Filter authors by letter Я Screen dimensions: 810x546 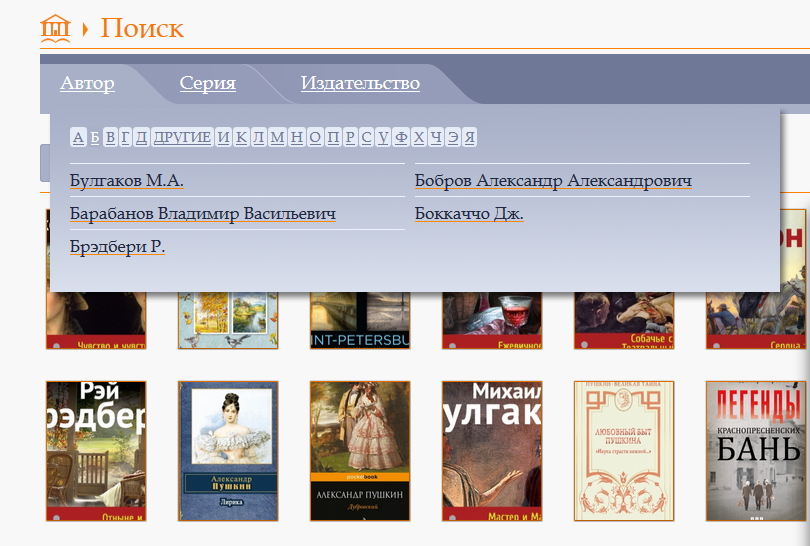(469, 137)
